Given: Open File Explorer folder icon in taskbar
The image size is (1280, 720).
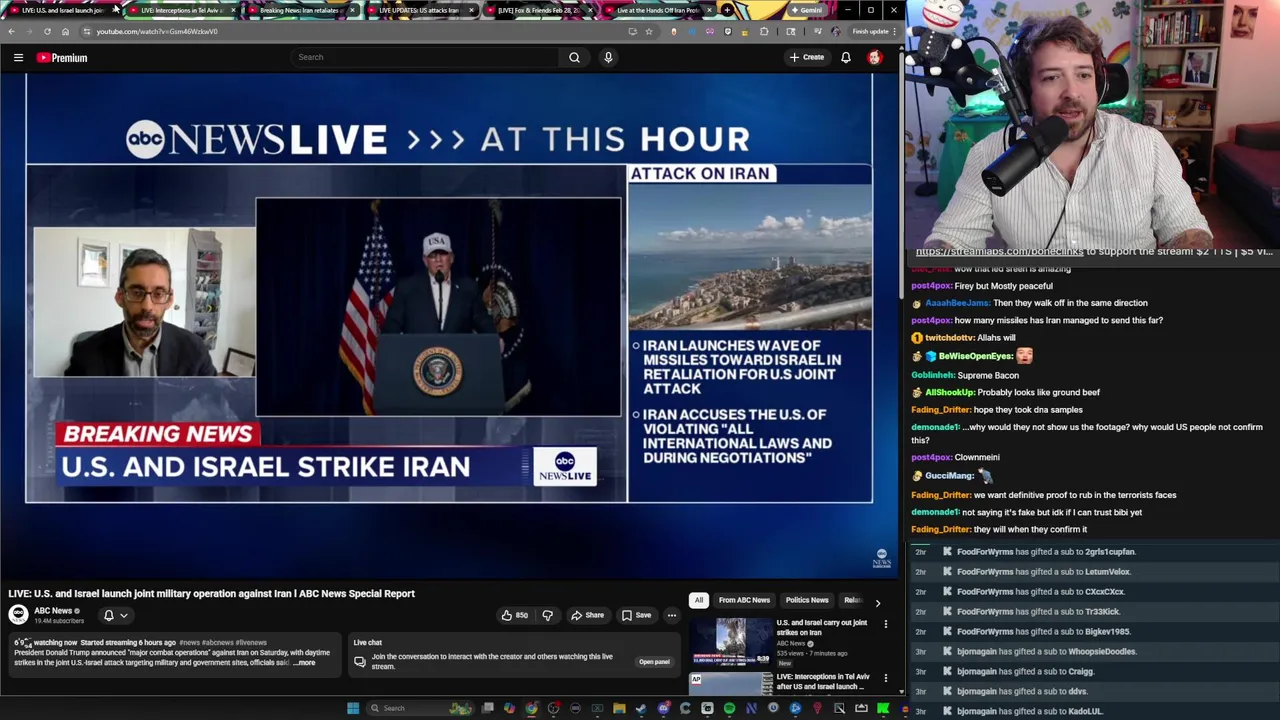Looking at the screenshot, I should point(619,708).
